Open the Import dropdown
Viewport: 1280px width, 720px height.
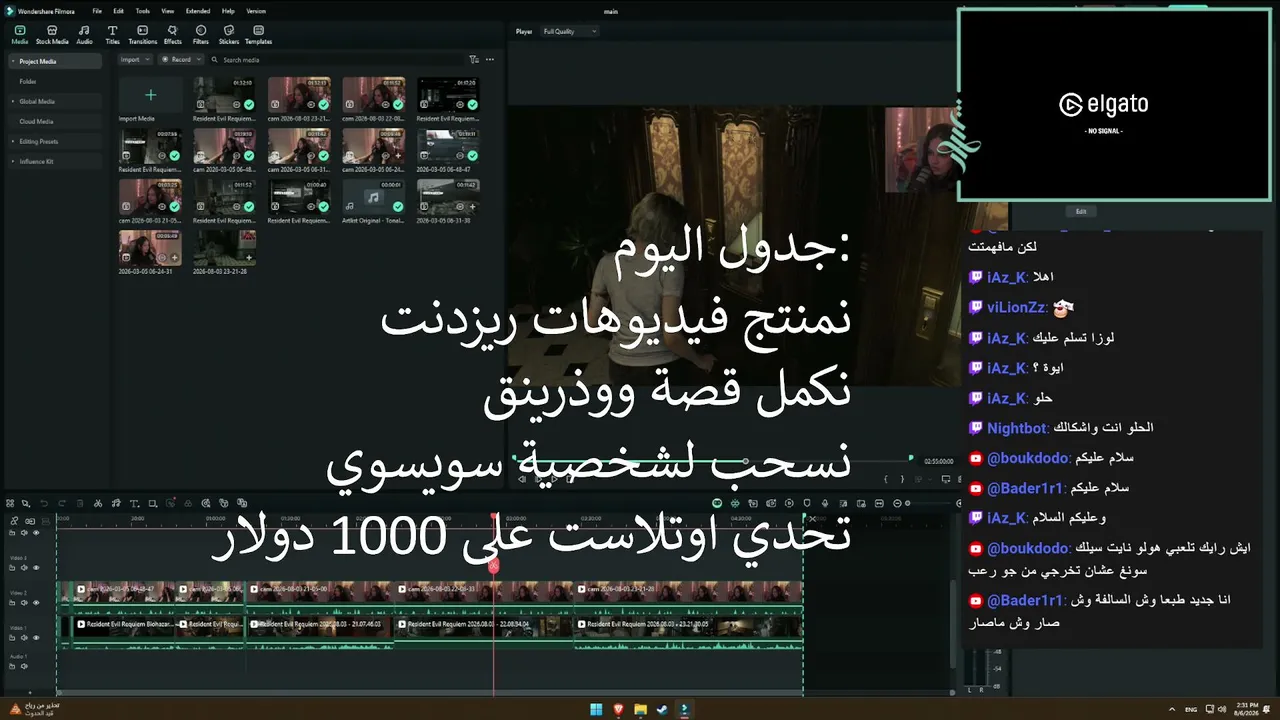pos(134,60)
